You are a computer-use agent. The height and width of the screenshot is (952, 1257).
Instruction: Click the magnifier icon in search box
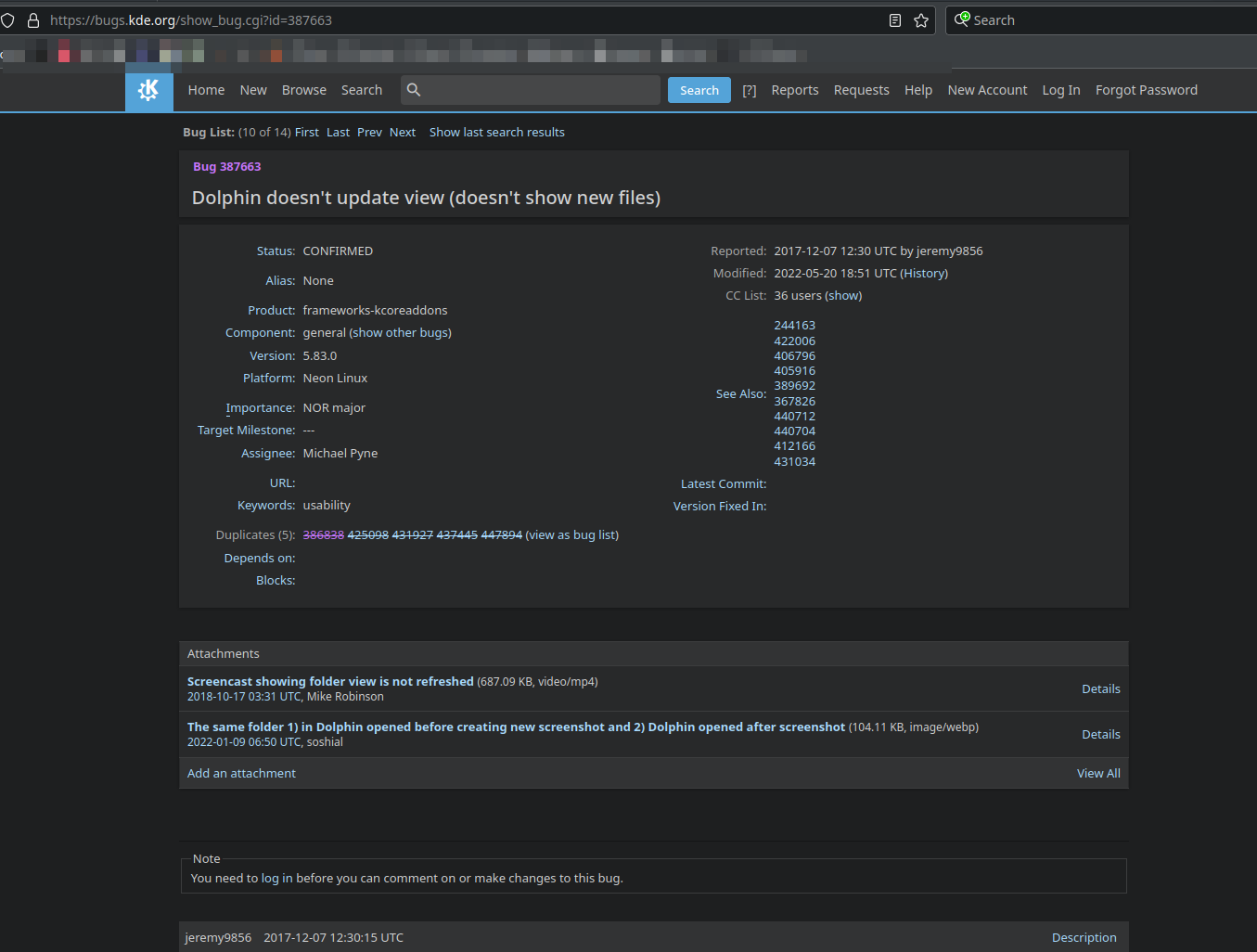(414, 90)
